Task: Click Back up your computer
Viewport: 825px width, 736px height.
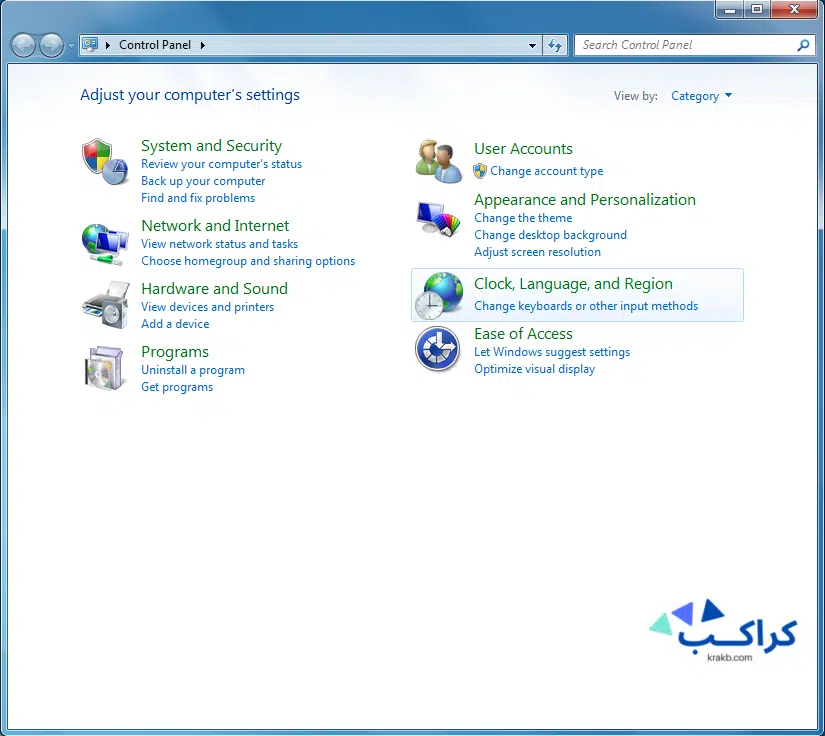Action: pyautogui.click(x=203, y=181)
